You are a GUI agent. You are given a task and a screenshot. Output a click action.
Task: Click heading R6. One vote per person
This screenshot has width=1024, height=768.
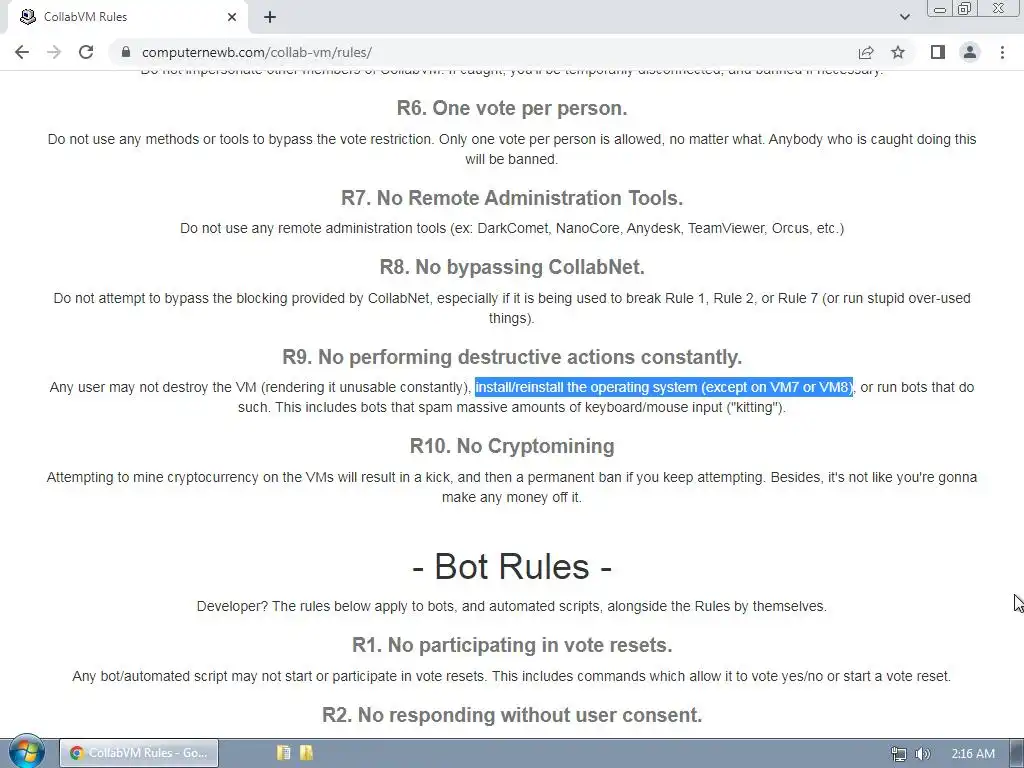[x=512, y=108]
